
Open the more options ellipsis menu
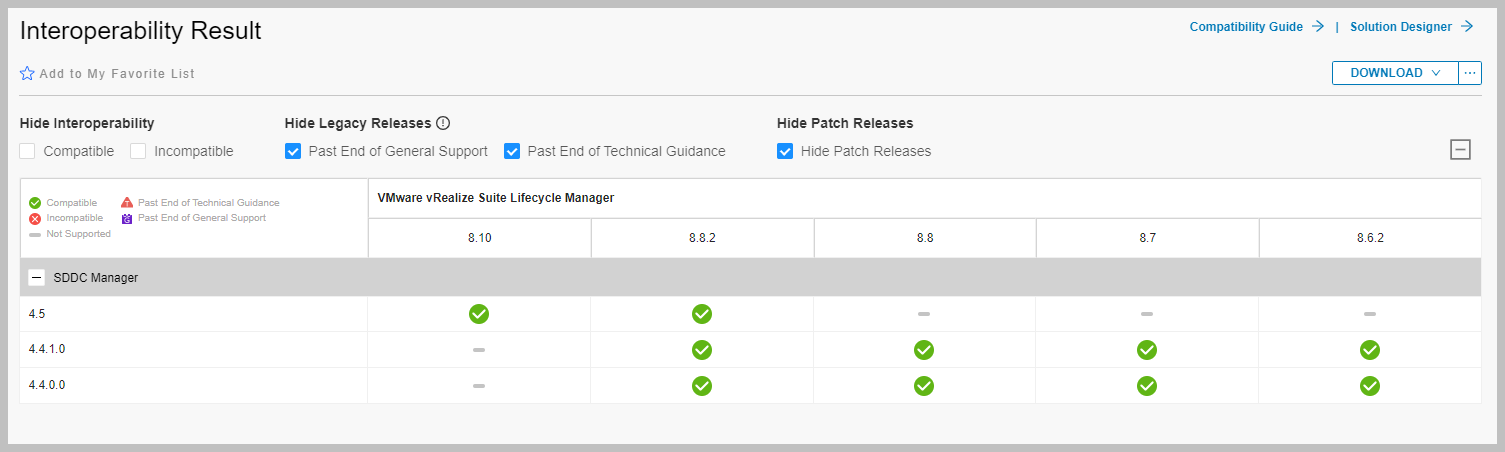1470,73
